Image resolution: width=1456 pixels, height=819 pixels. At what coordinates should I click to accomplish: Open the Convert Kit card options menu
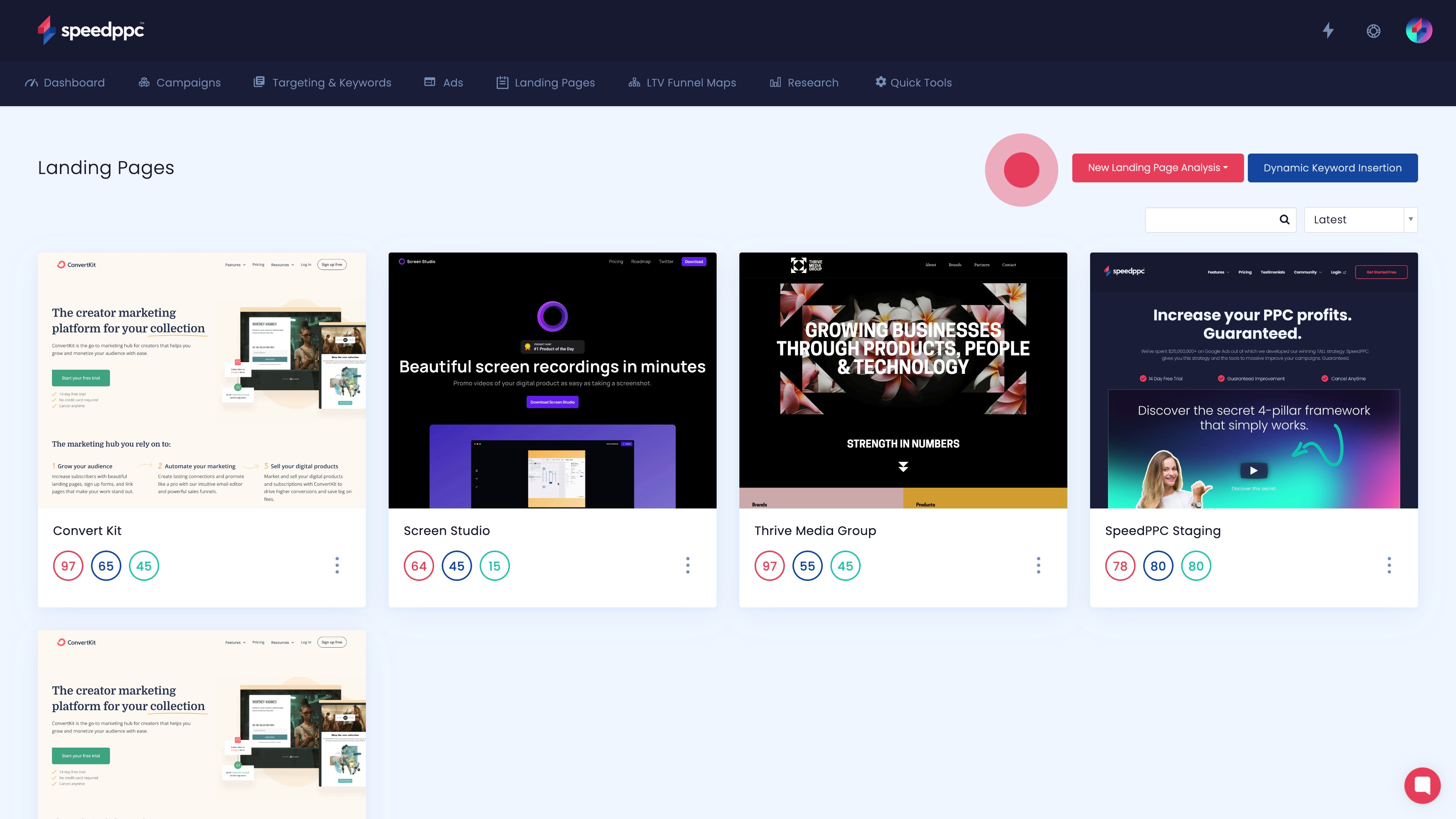pos(337,565)
